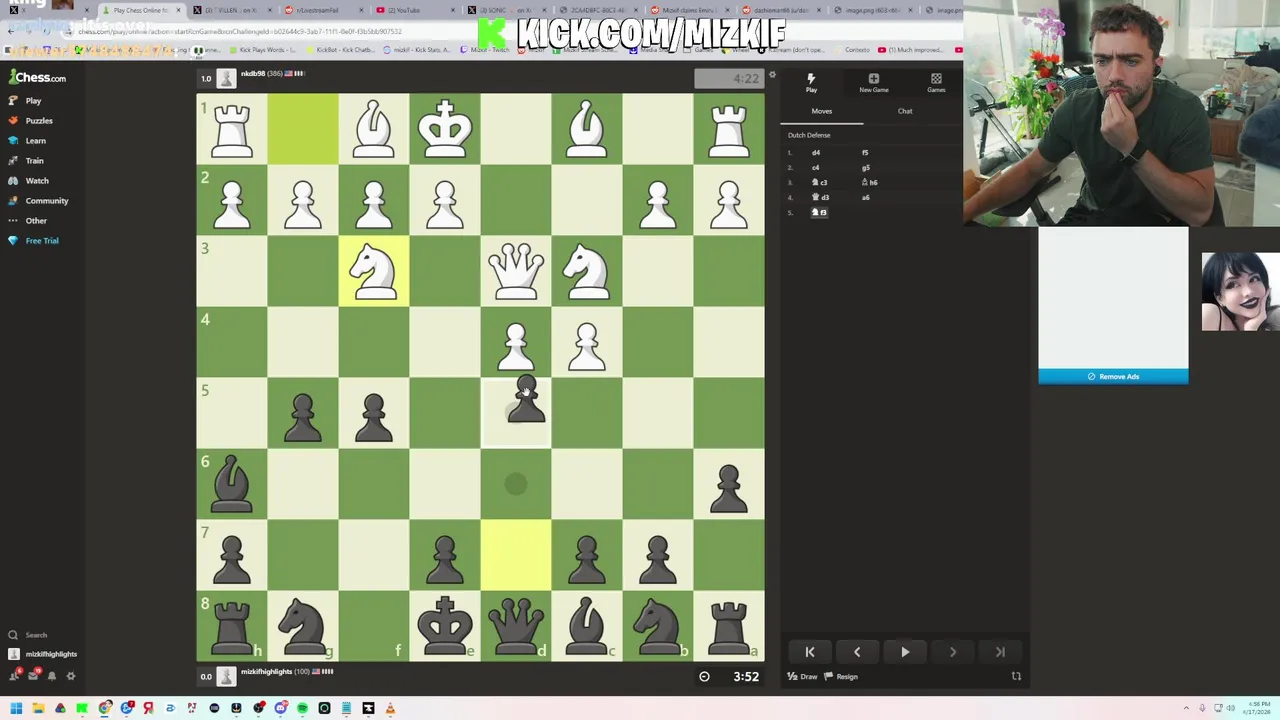The width and height of the screenshot is (1280, 720).
Task: Open File Explorer from the taskbar
Action: (x=38, y=709)
